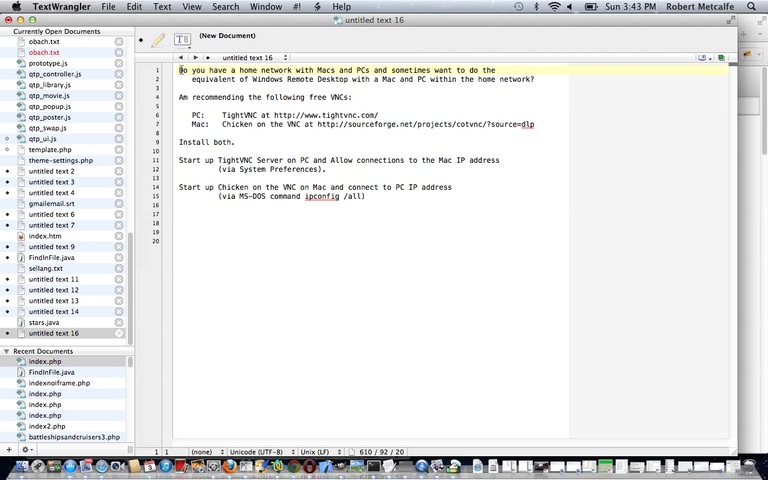The image size is (768, 480).
Task: Click the Install both. line in editor
Action: pos(207,142)
